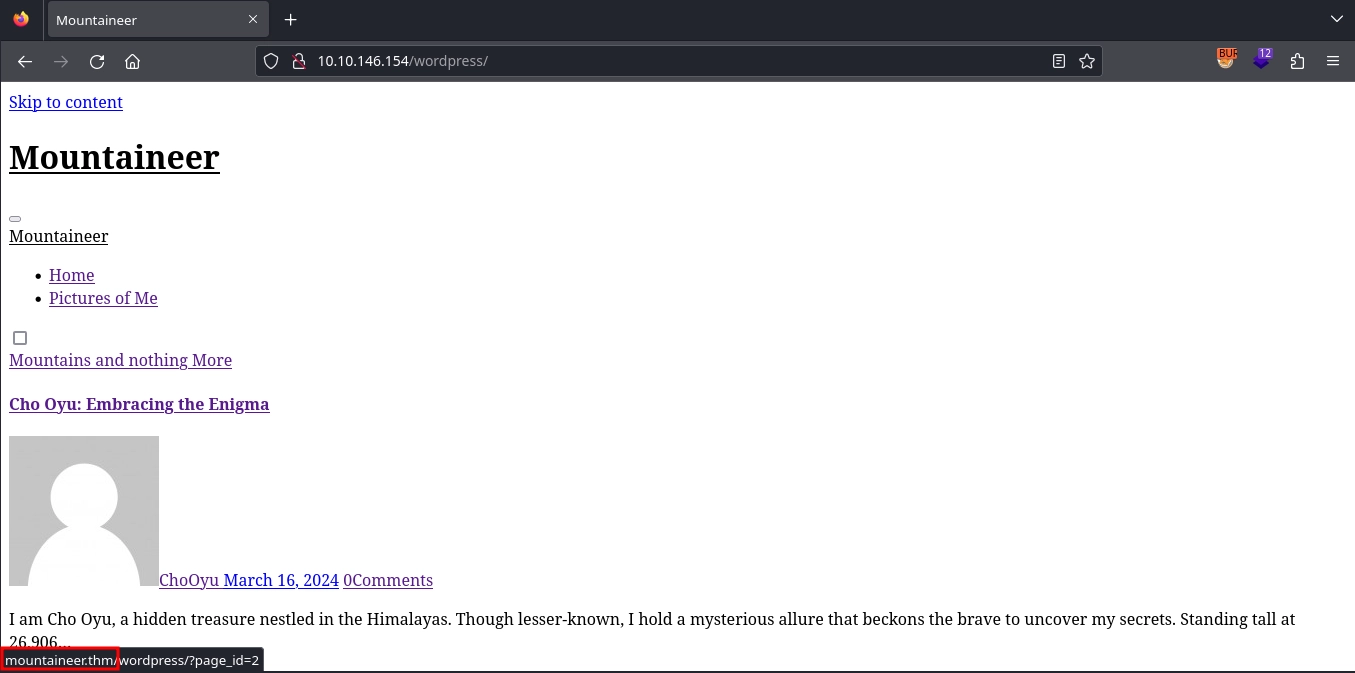Screen dimensions: 1355x673
Task: Bookmark this page with the star icon
Action: pos(1087,62)
